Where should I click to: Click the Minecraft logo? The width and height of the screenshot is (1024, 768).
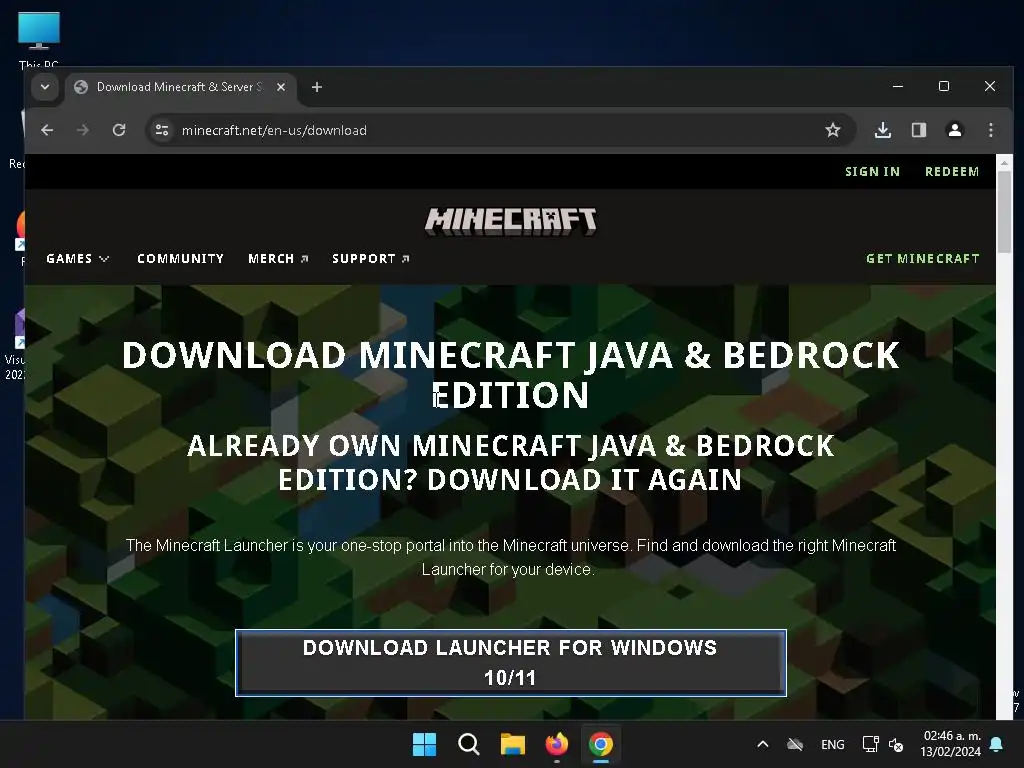(510, 221)
